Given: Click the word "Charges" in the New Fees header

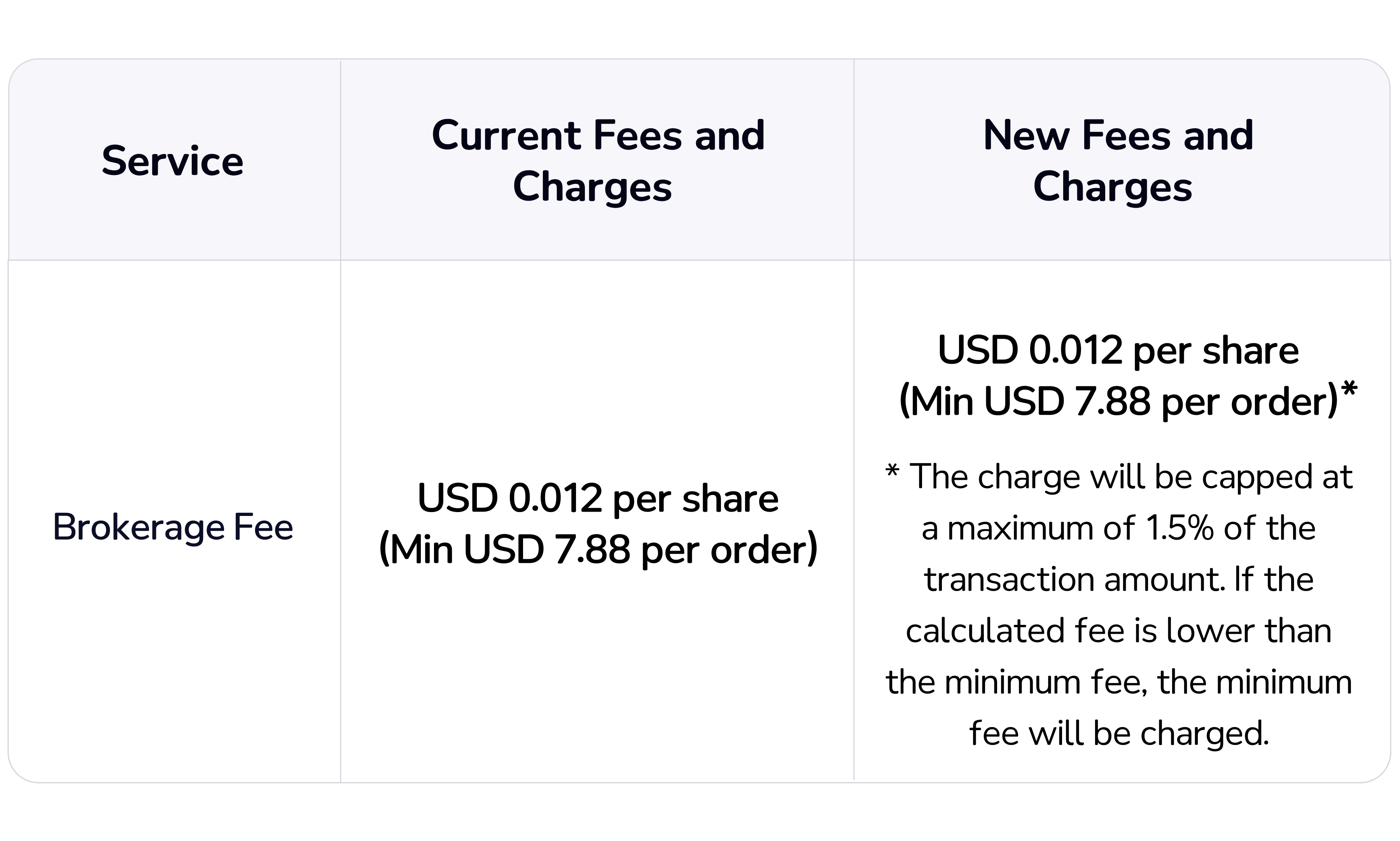Looking at the screenshot, I should tap(1112, 187).
